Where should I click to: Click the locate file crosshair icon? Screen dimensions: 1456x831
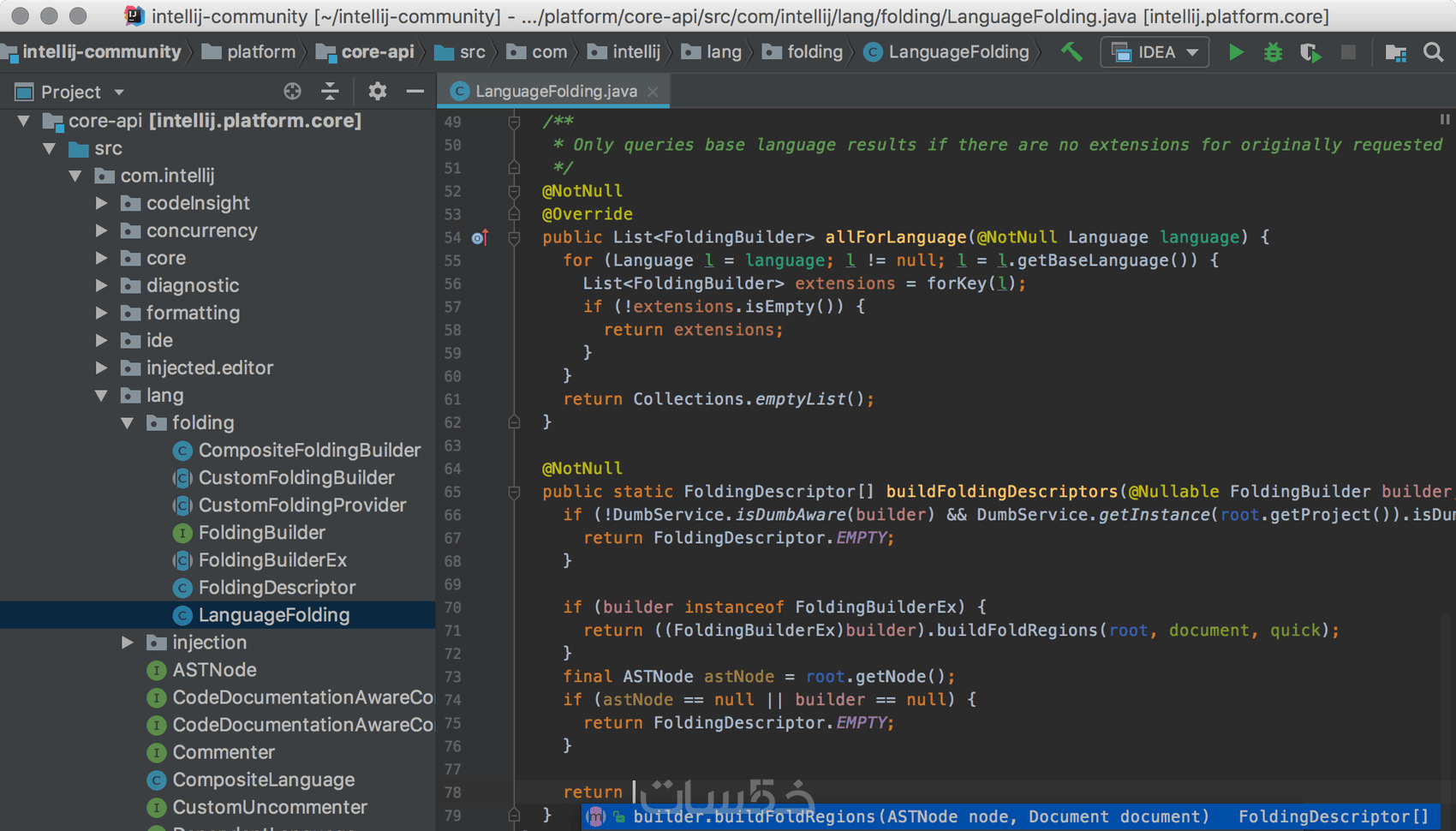[292, 91]
